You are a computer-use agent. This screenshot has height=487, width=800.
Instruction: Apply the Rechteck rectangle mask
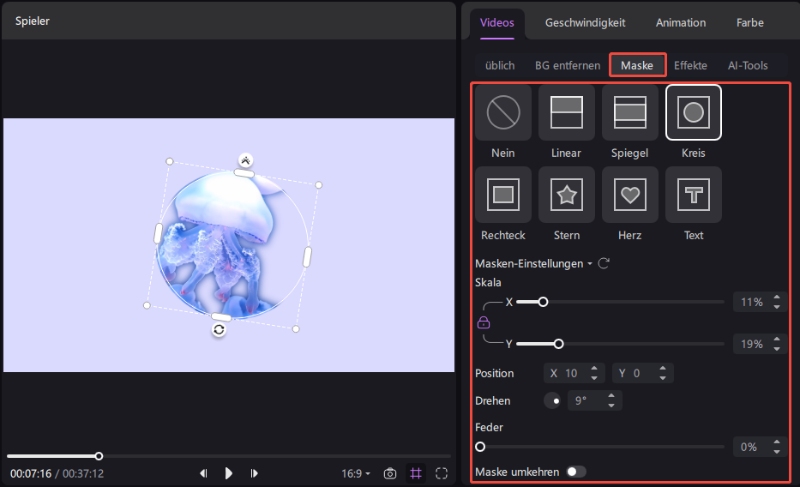pyautogui.click(x=503, y=194)
